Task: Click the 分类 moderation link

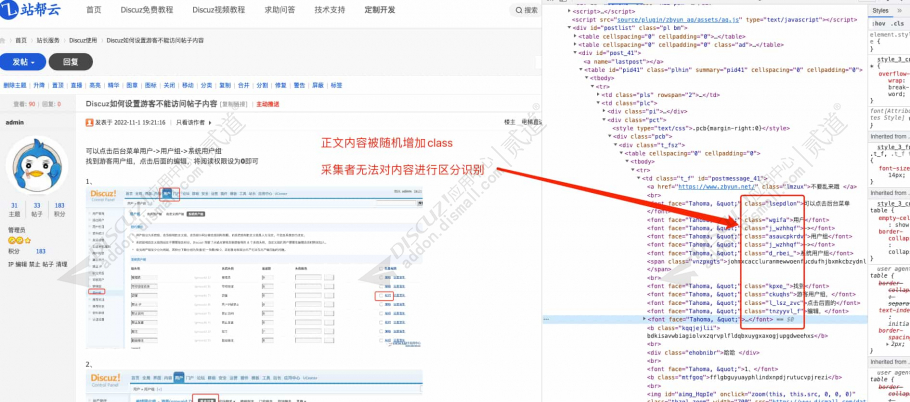Action: [x=206, y=85]
